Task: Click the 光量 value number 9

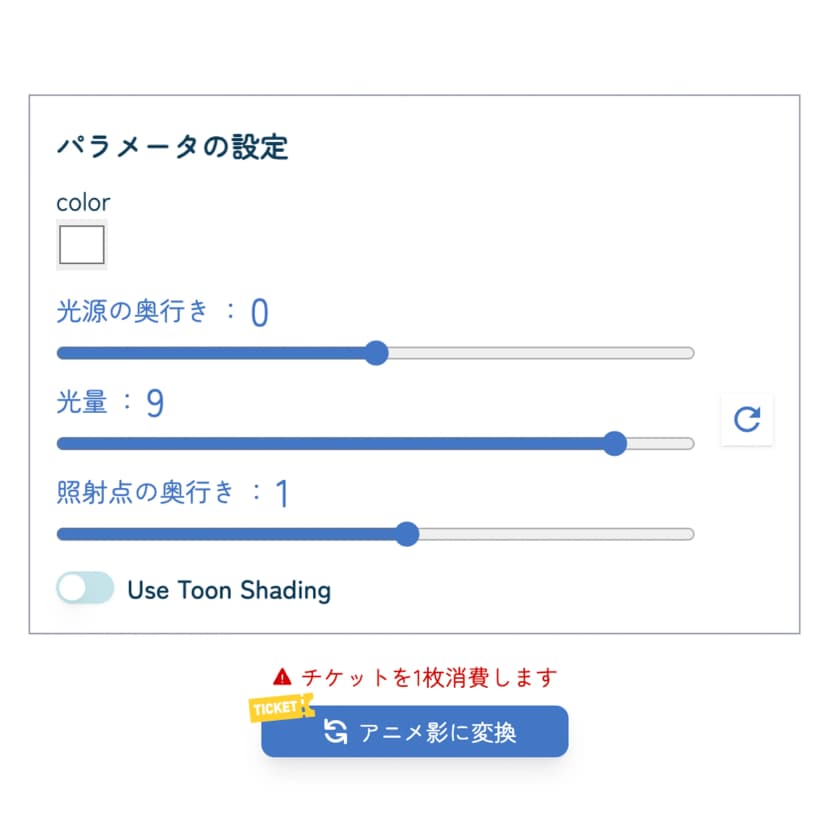Action: click(155, 403)
